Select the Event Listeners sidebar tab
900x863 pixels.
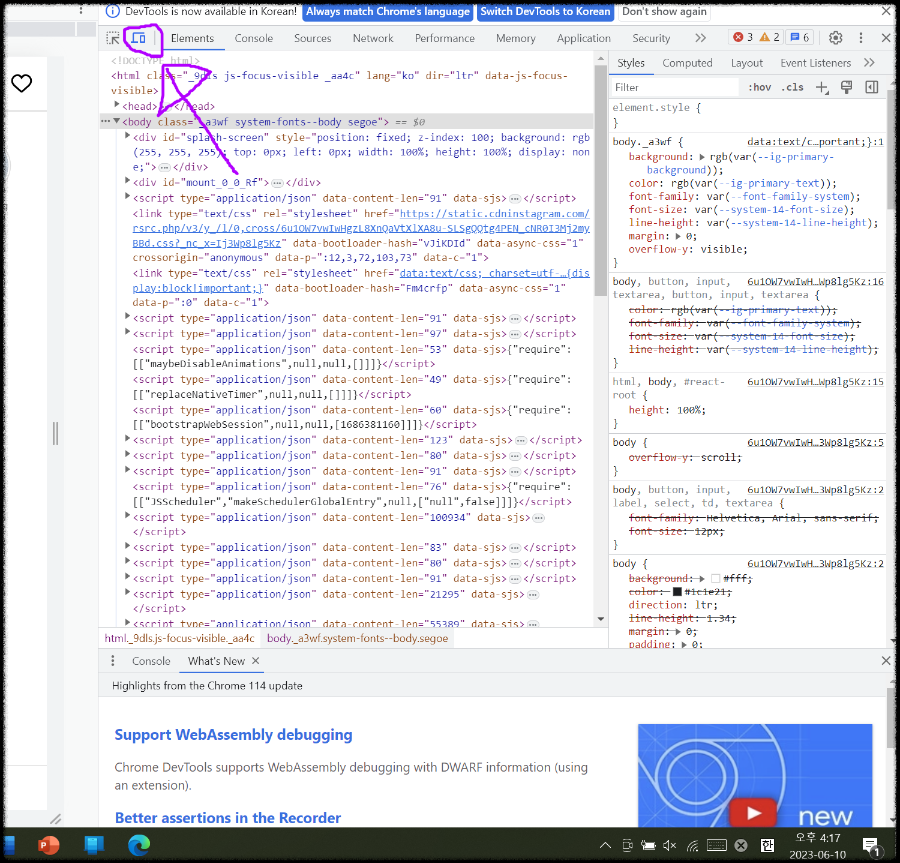[815, 63]
